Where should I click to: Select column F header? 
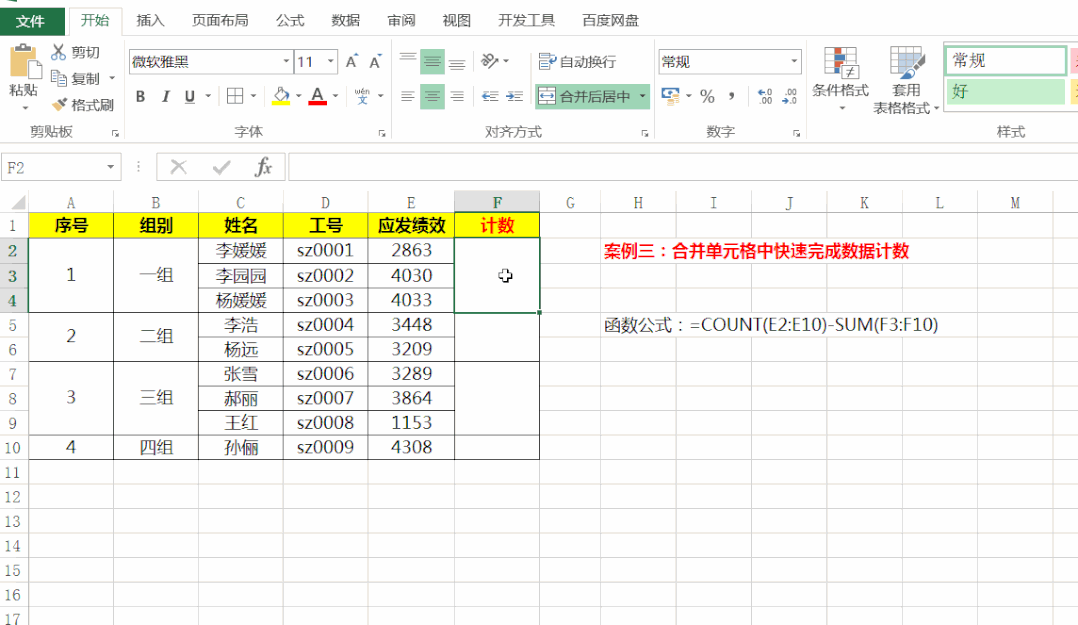coord(497,202)
